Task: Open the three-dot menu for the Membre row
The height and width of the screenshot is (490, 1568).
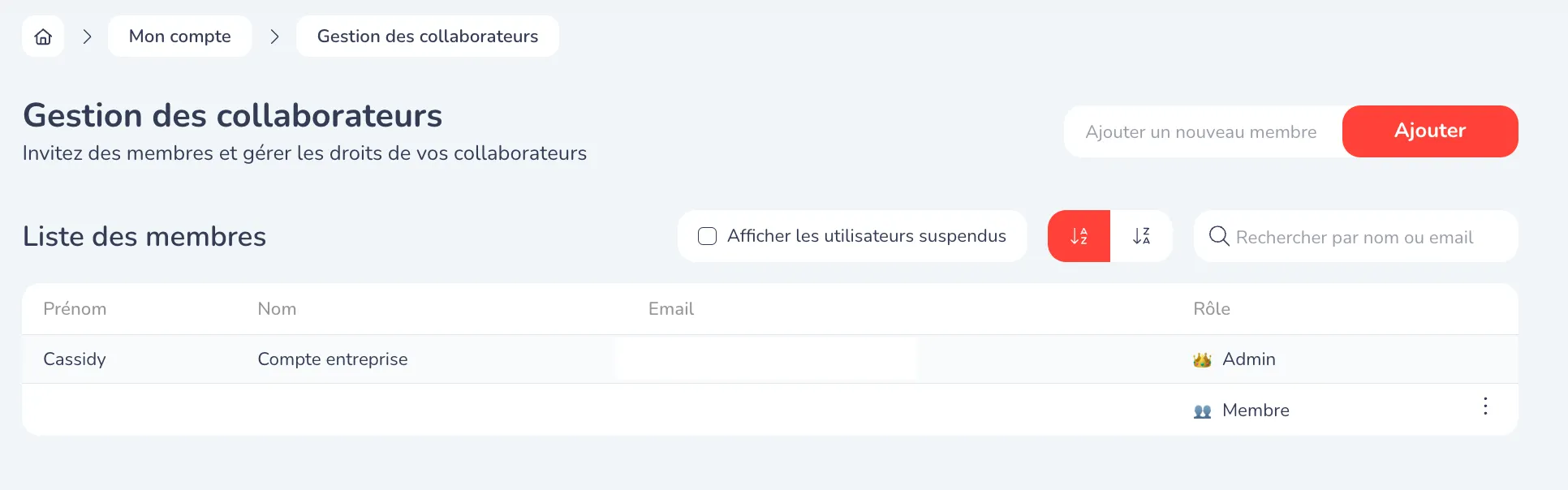Action: coord(1485,406)
